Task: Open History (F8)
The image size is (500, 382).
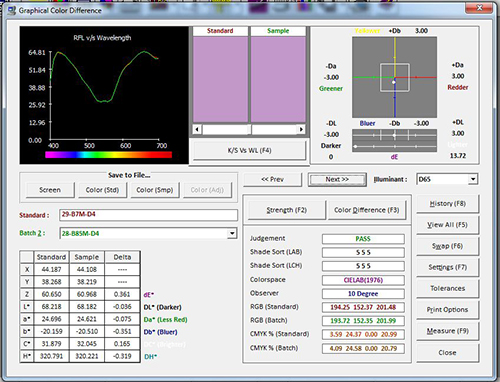Action: (x=447, y=204)
